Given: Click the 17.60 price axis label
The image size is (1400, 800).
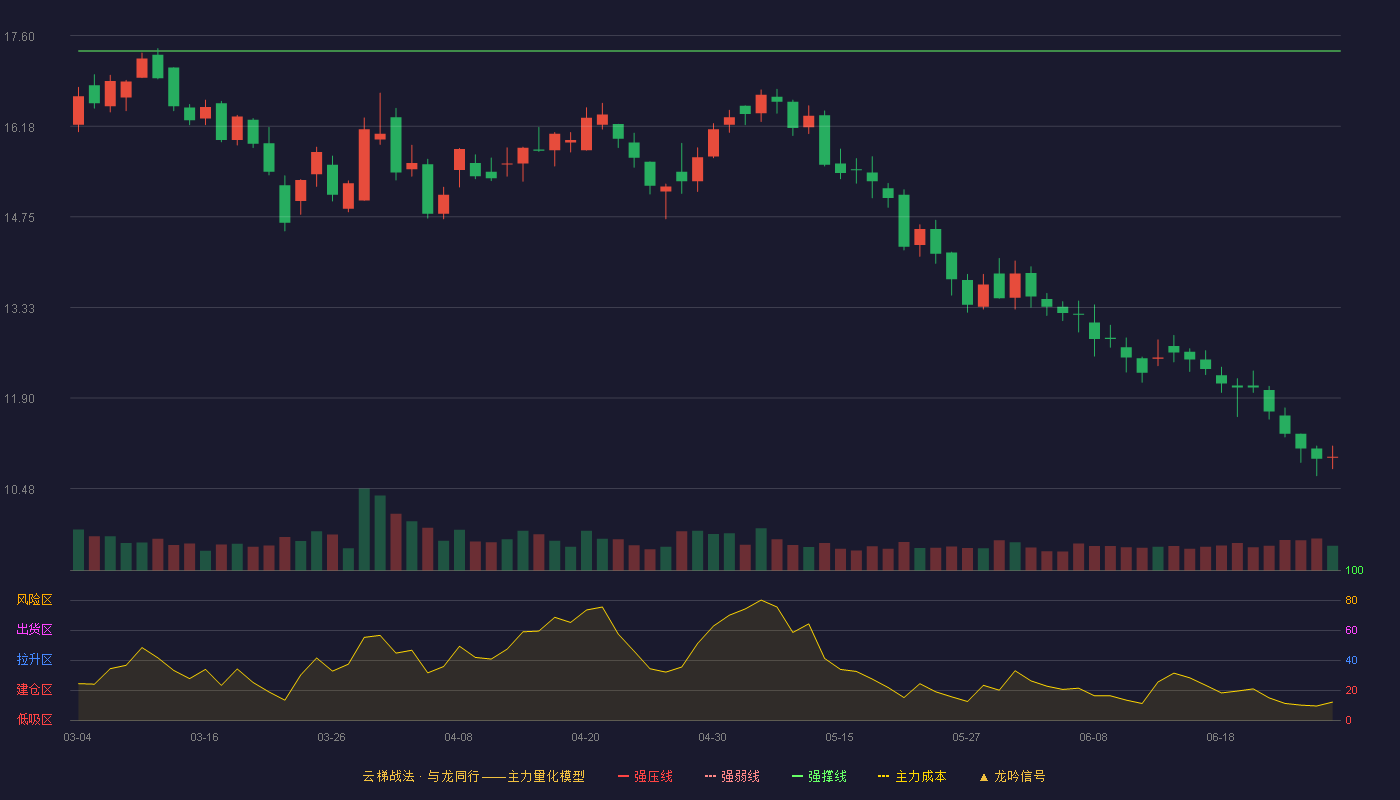Looking at the screenshot, I should tap(19, 37).
